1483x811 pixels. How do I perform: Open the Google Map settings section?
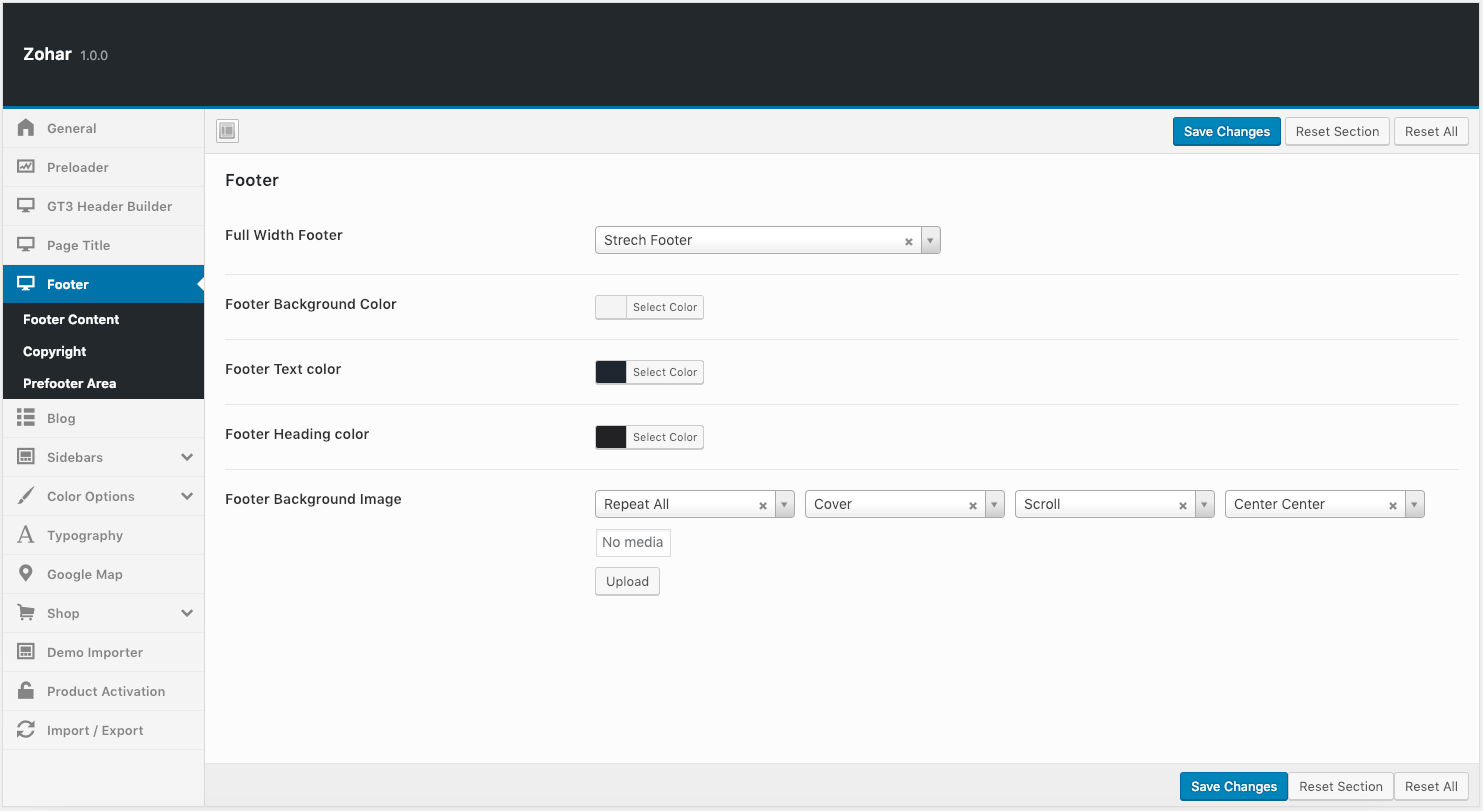103,574
